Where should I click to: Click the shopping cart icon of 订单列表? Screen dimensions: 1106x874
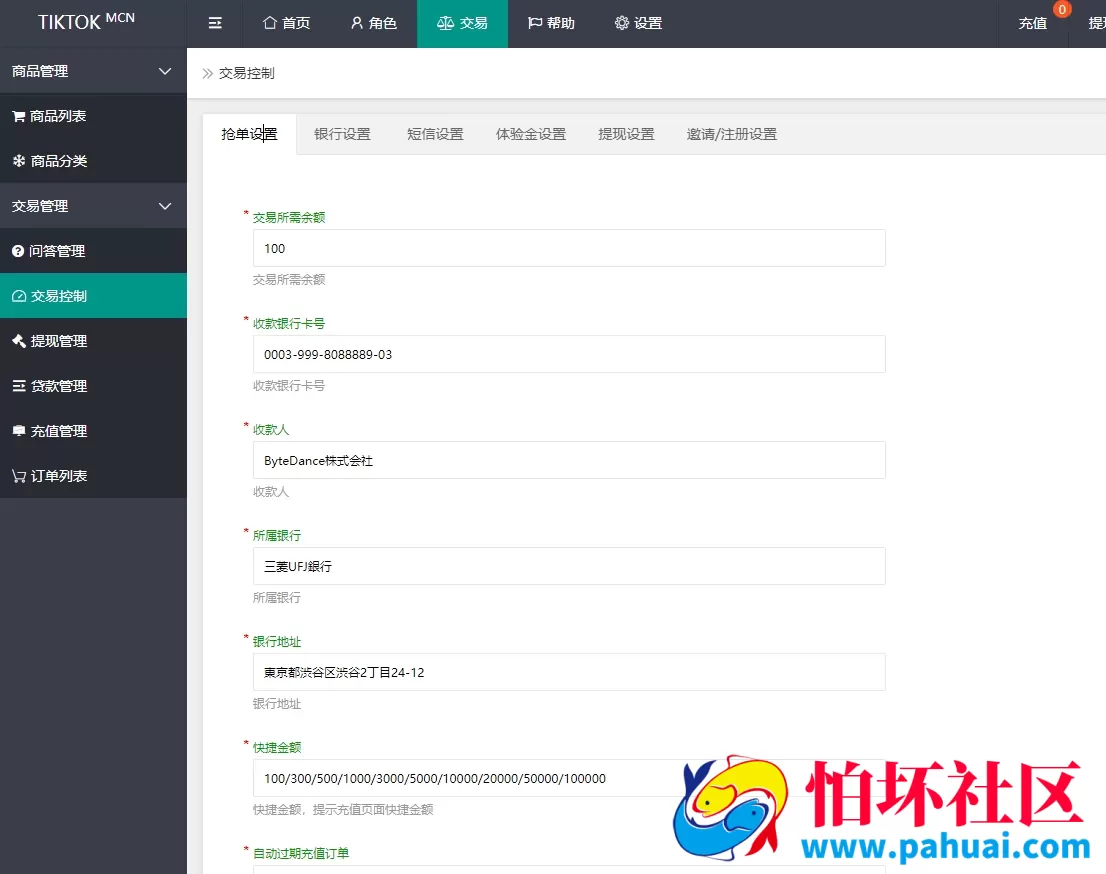click(x=19, y=476)
